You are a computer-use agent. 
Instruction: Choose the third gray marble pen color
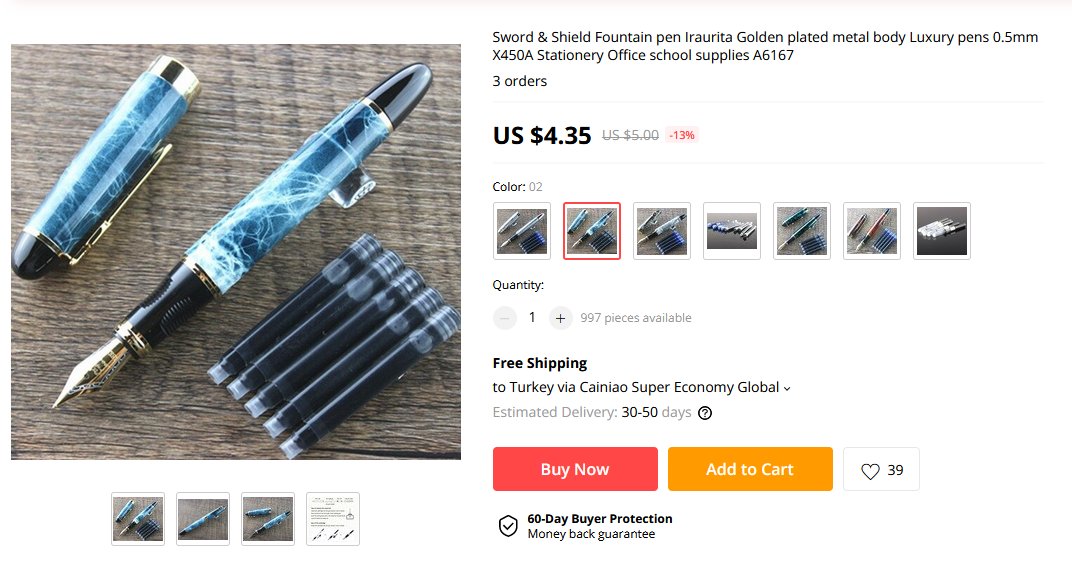pyautogui.click(x=662, y=231)
